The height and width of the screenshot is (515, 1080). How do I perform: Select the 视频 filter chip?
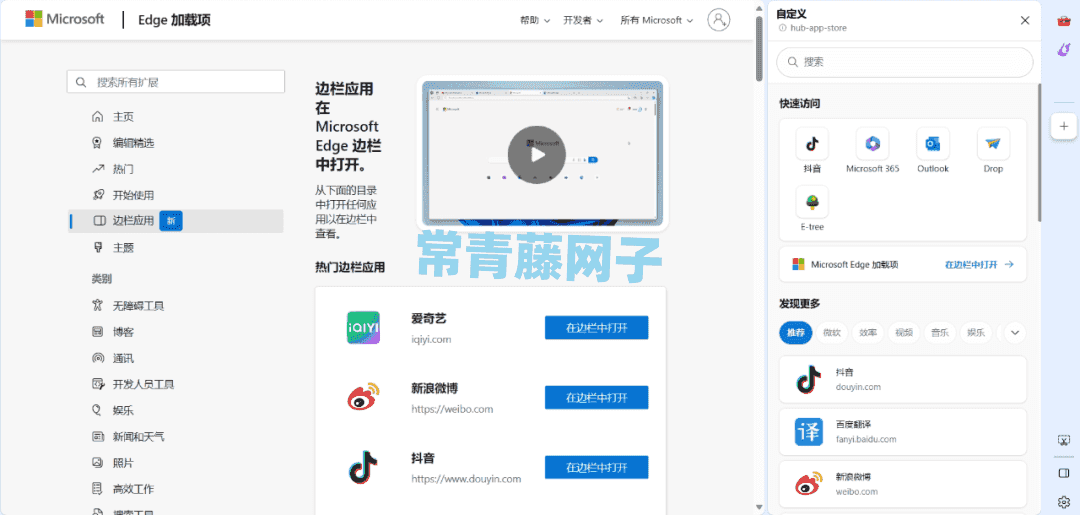point(904,333)
